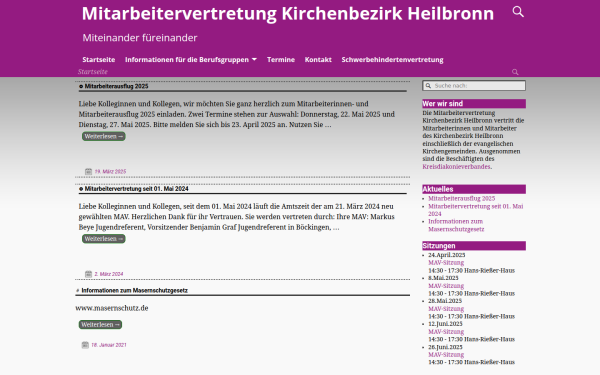Open Schwerbehindertenvertretung menu item

(392, 60)
